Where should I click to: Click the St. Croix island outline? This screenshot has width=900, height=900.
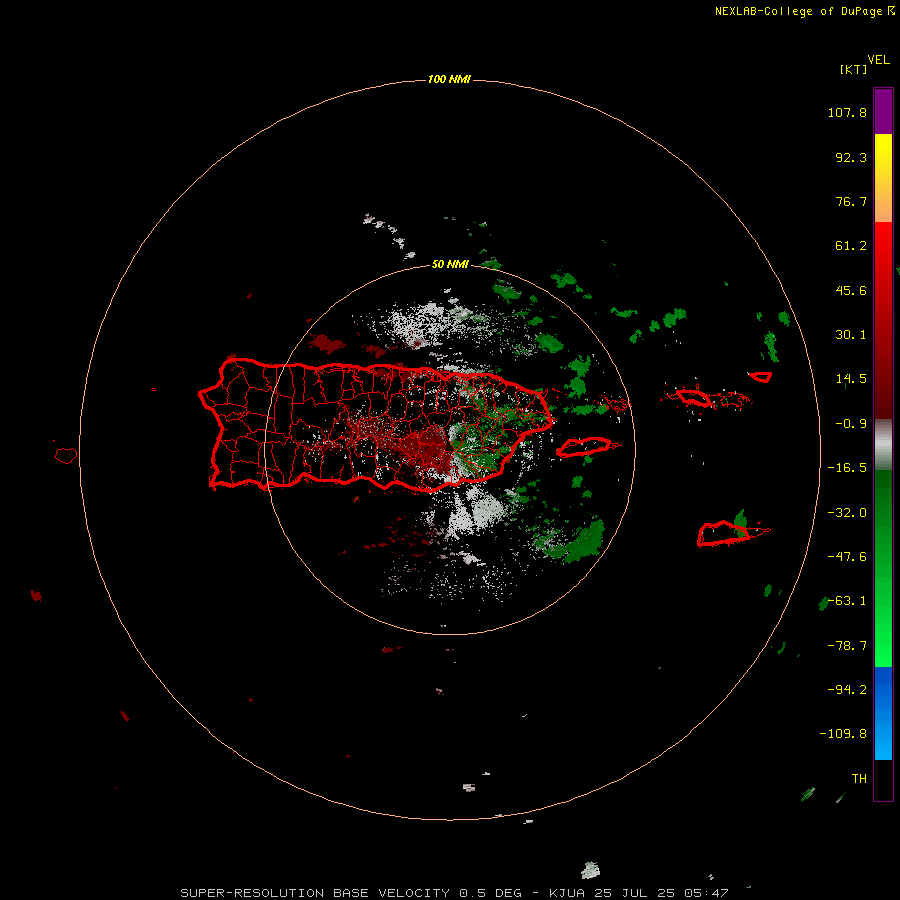(x=724, y=534)
